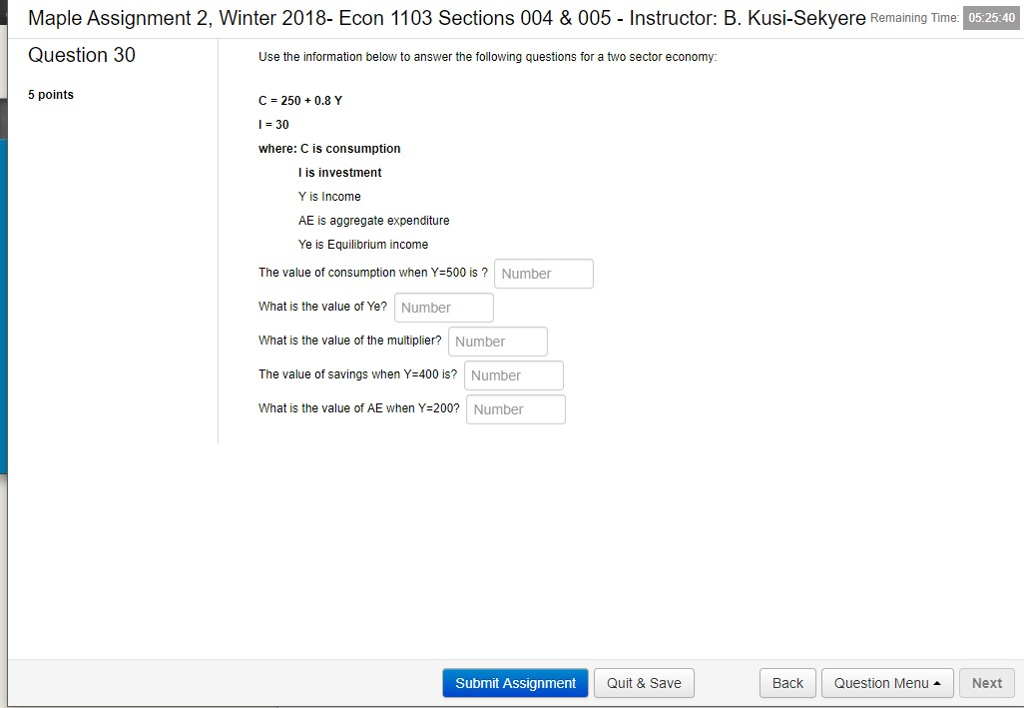Click the 5 points label
The height and width of the screenshot is (708, 1024).
pyautogui.click(x=51, y=95)
